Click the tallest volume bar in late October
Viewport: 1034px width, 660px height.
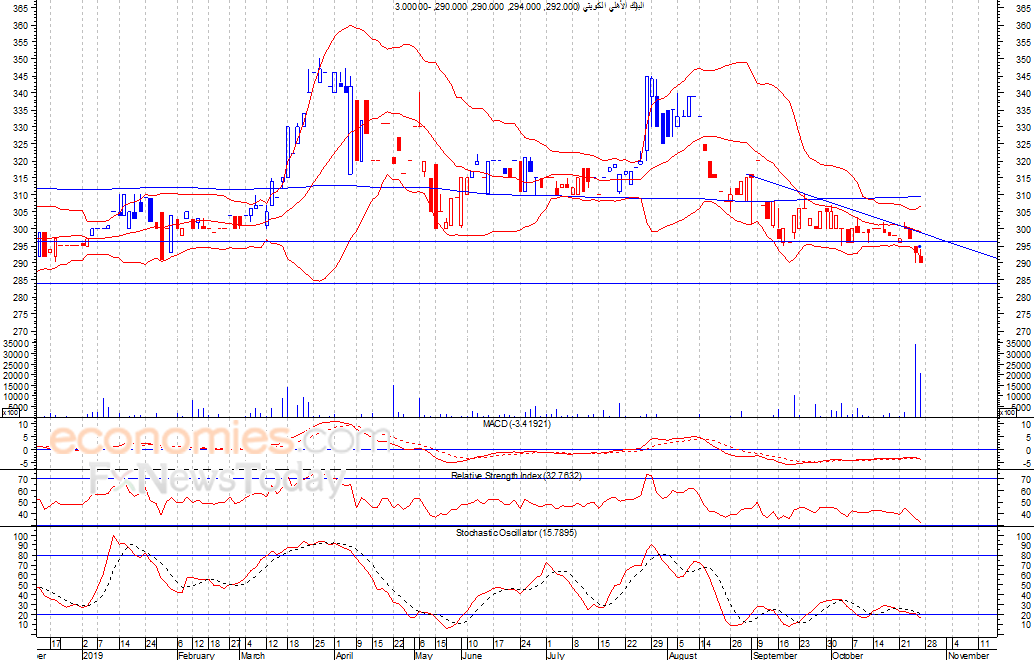[915, 380]
